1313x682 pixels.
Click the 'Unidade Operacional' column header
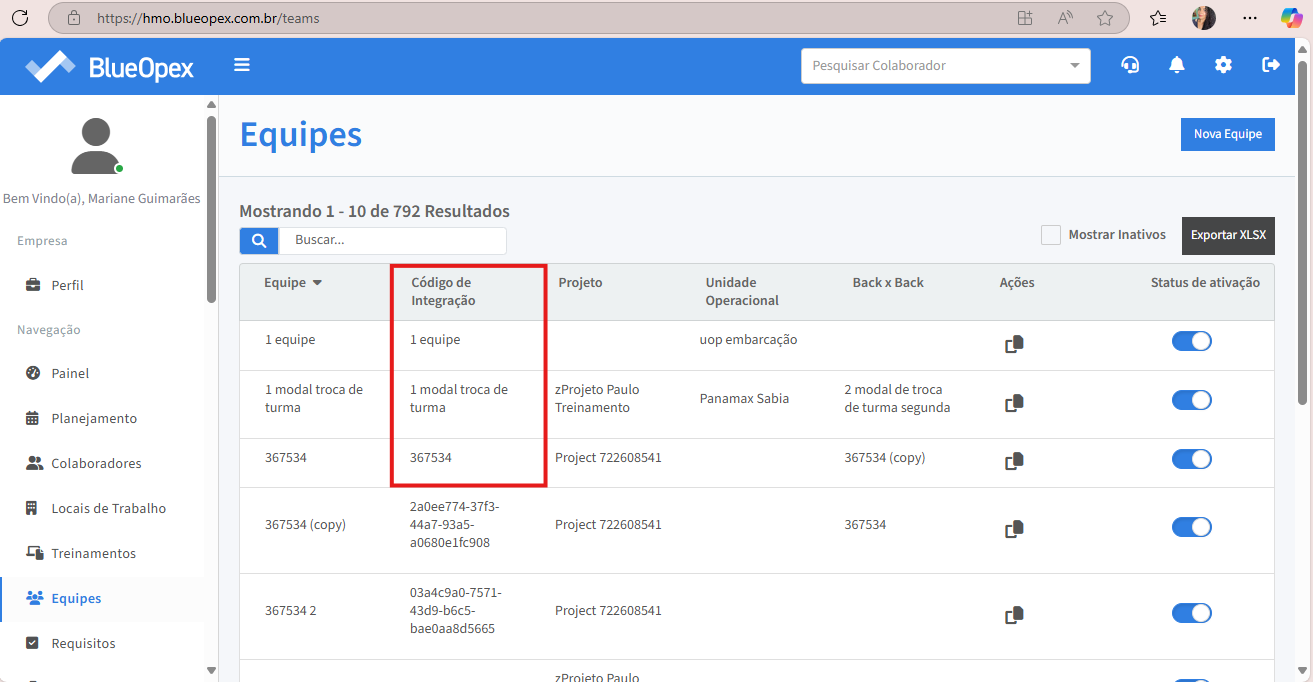click(x=742, y=291)
